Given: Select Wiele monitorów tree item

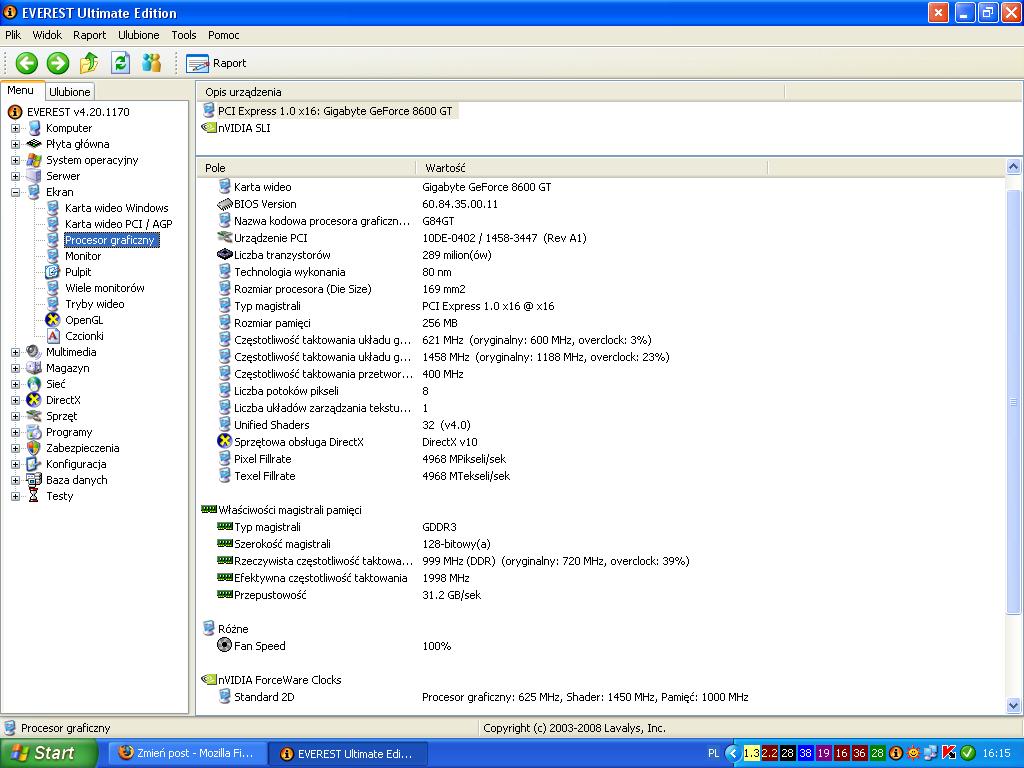Looking at the screenshot, I should (x=104, y=288).
